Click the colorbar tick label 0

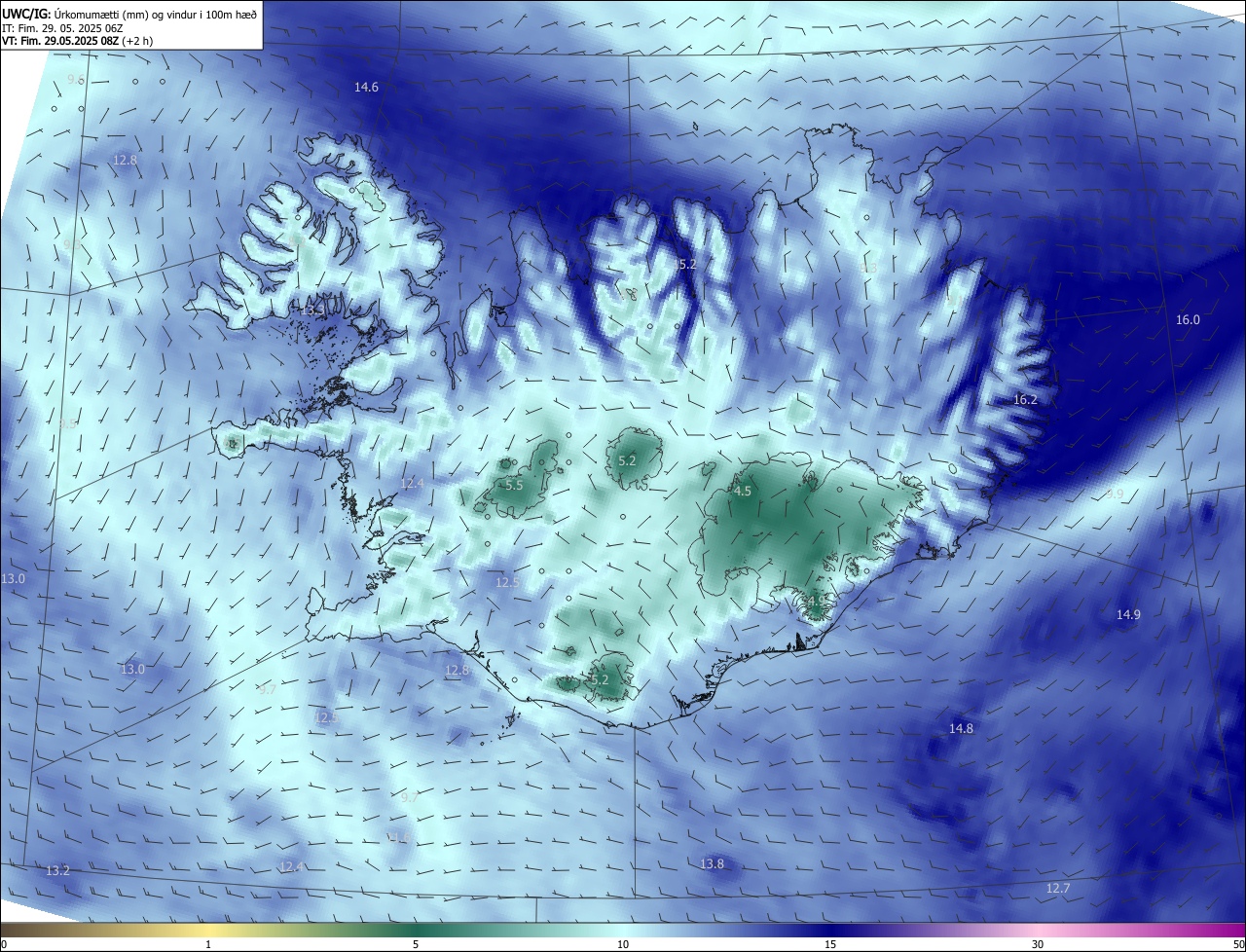[x=4, y=944]
